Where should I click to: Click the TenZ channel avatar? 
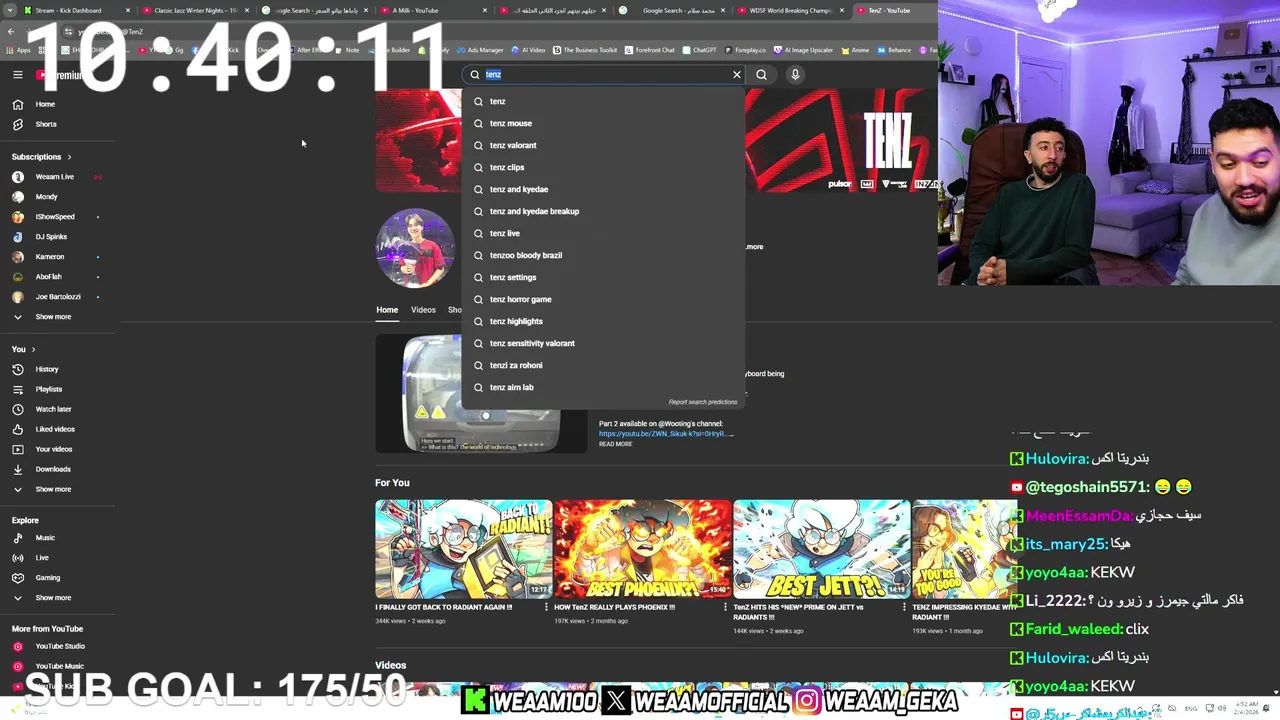tap(415, 248)
